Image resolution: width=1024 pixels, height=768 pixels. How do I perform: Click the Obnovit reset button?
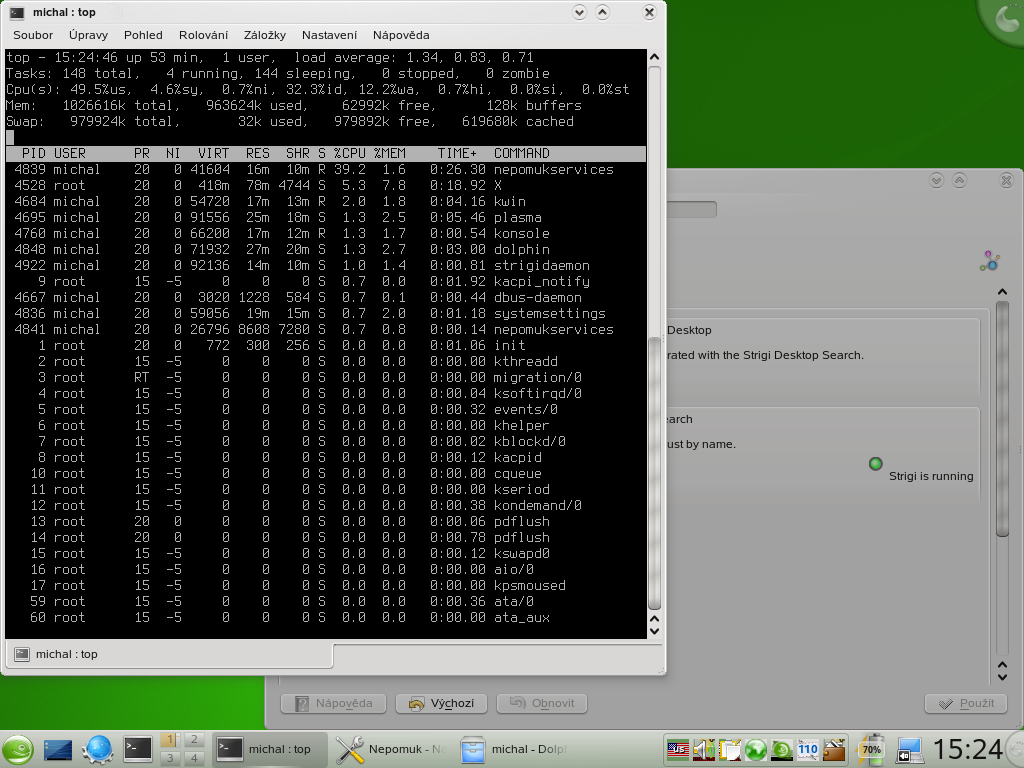(x=541, y=703)
